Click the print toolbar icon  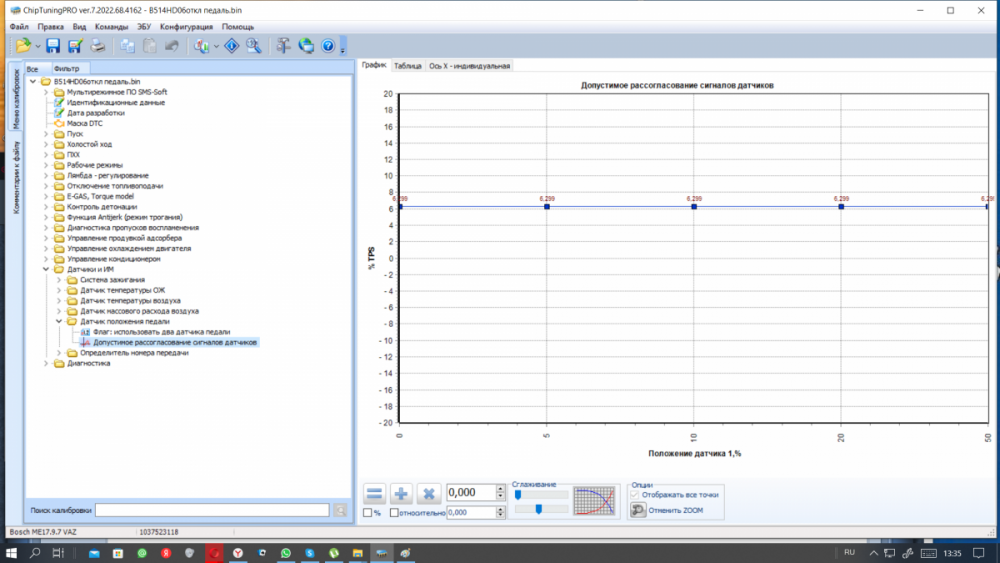(x=98, y=45)
